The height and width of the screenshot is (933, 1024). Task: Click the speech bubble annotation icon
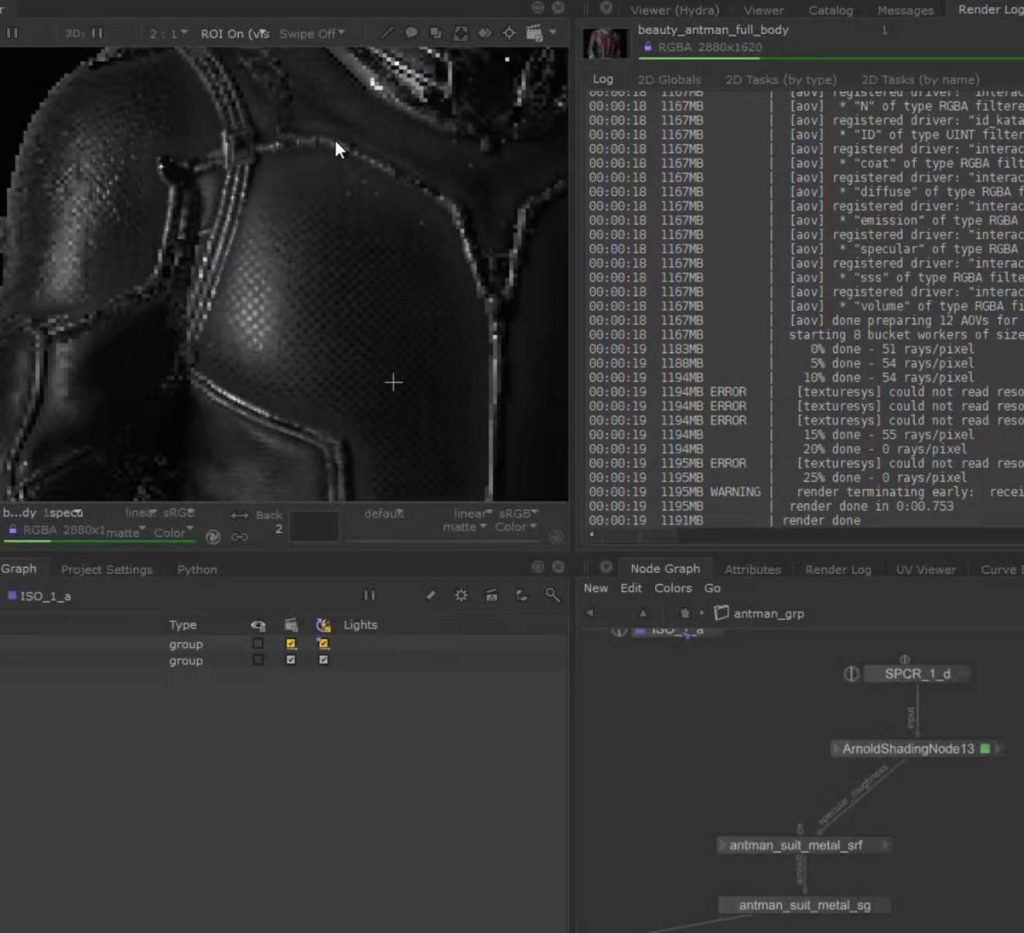pos(411,33)
